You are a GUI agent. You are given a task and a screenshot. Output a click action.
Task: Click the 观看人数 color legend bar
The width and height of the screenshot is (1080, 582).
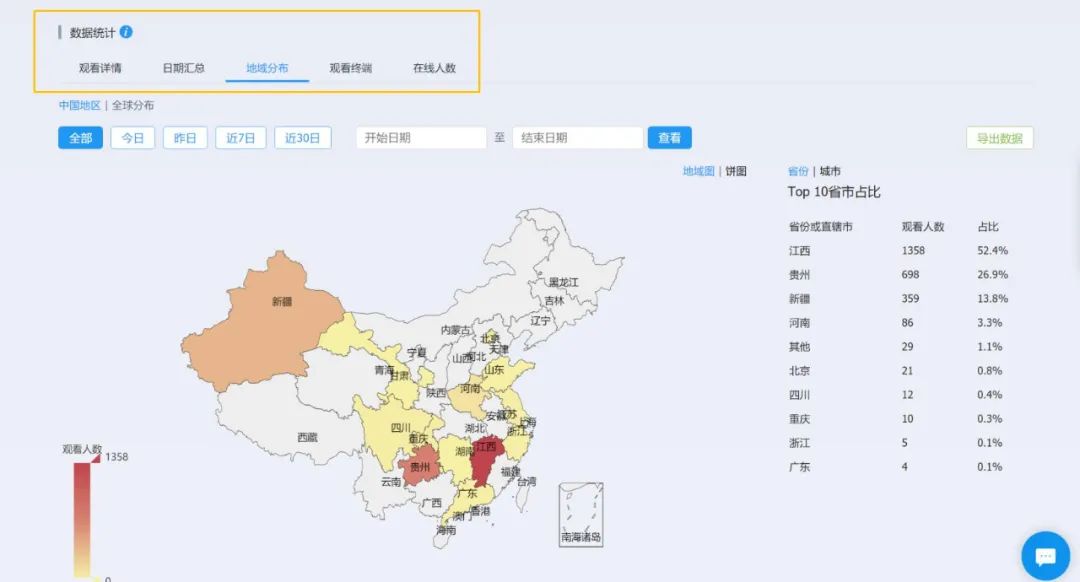pos(82,518)
